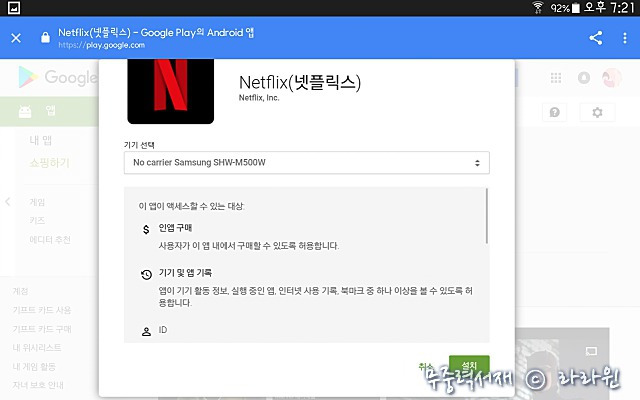
Task: Click the 취소 cancel button
Action: [x=426, y=366]
